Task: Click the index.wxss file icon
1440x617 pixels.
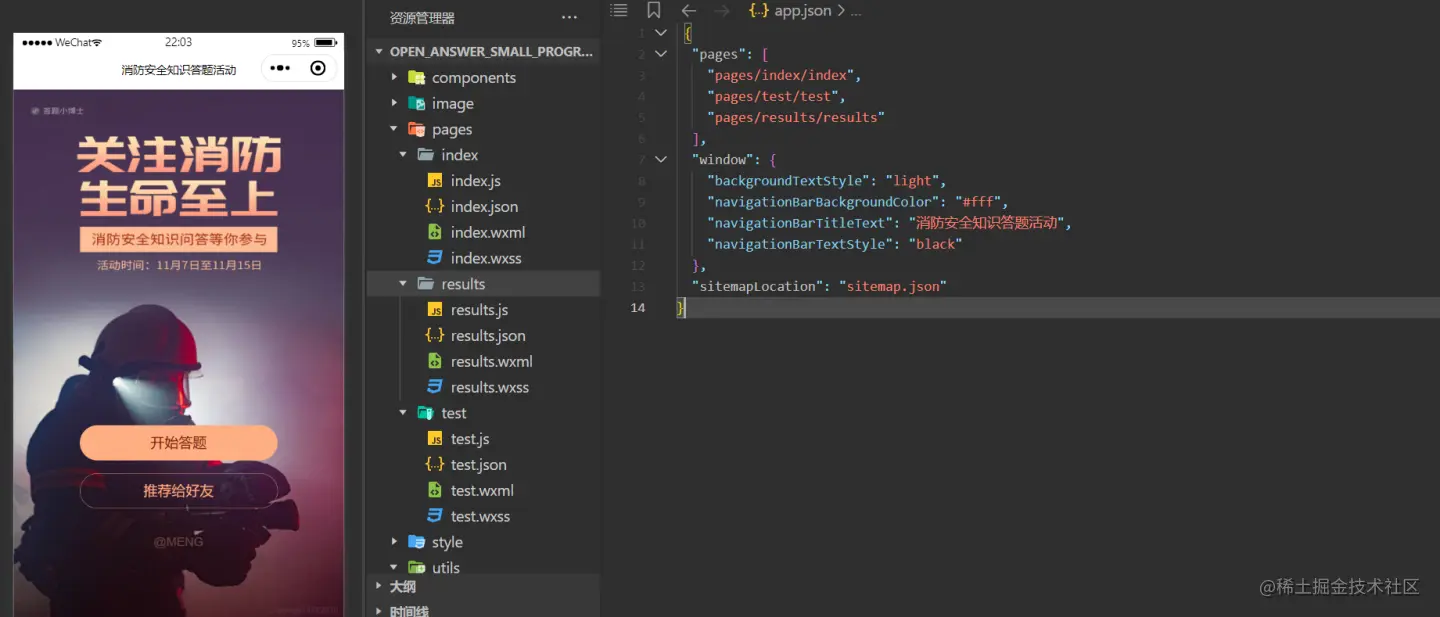Action: pyautogui.click(x=435, y=258)
